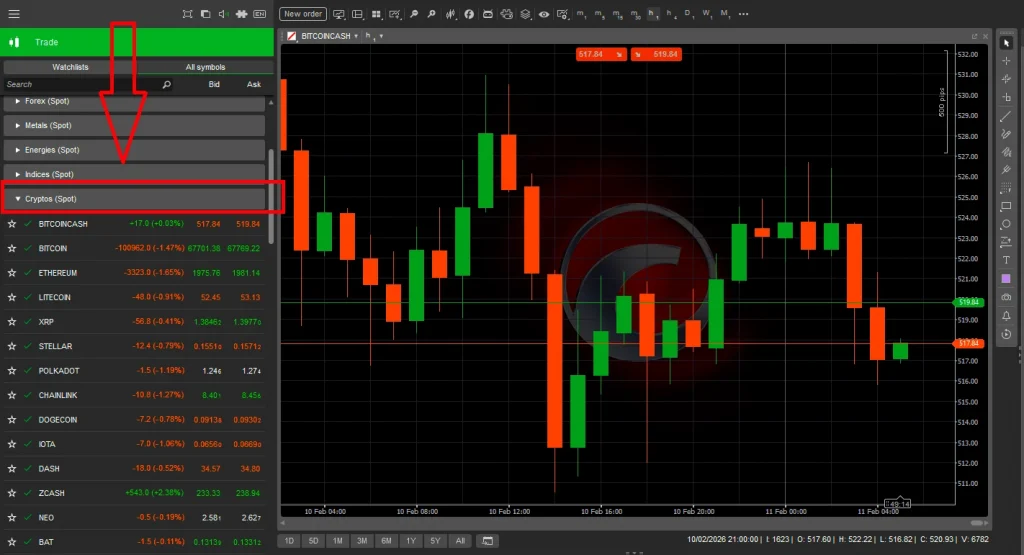Image resolution: width=1024 pixels, height=555 pixels.
Task: Open the multi-chart grid layout icon
Action: pos(376,14)
